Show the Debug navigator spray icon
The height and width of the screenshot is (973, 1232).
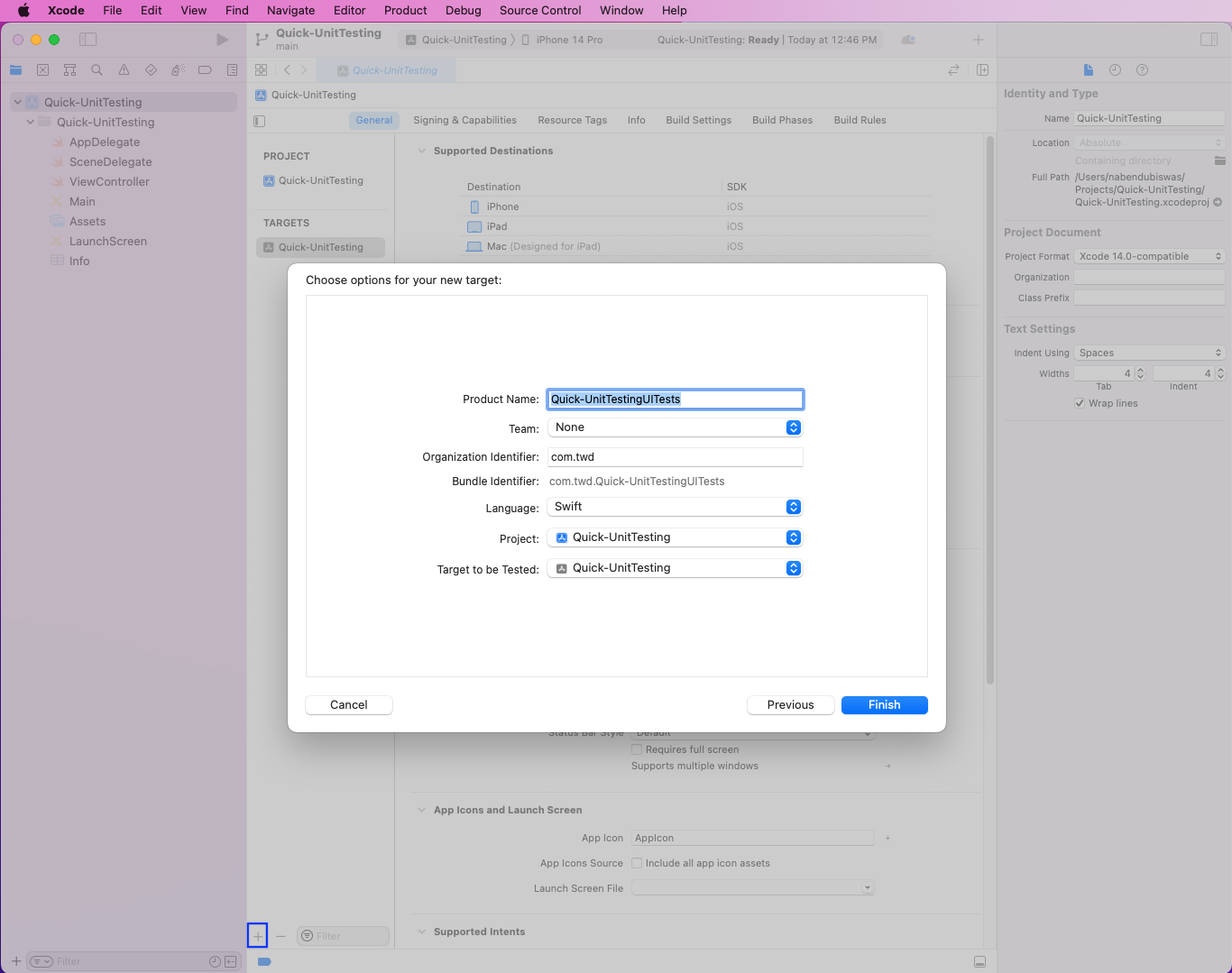click(178, 70)
